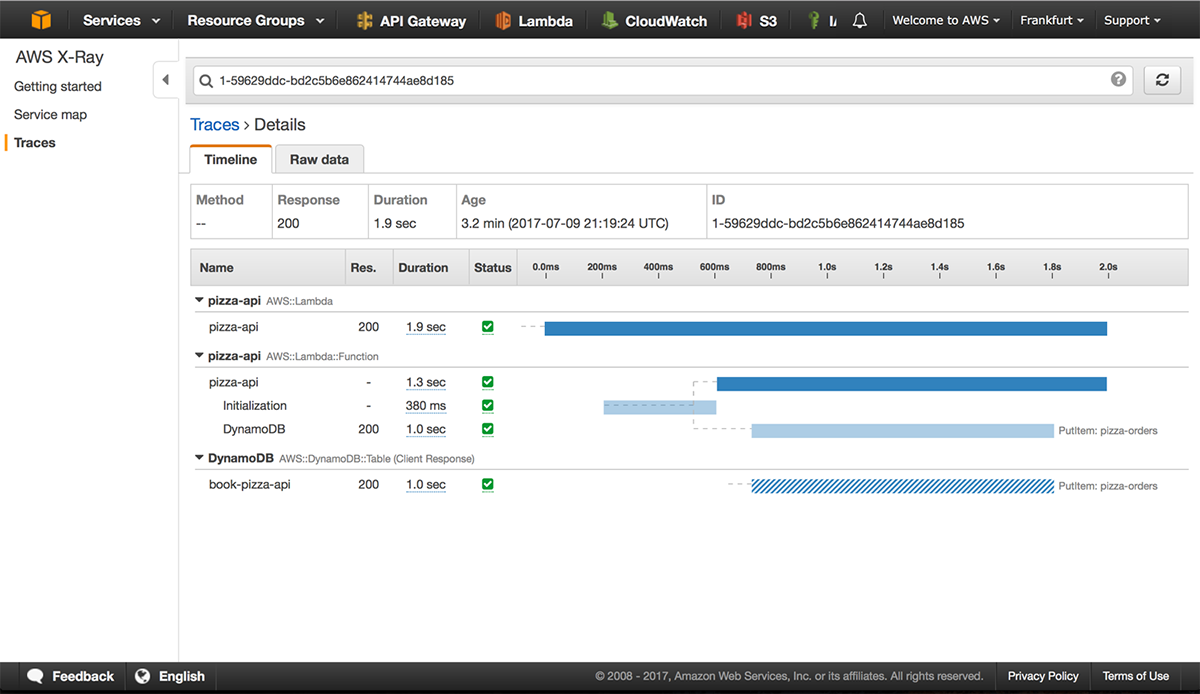The height and width of the screenshot is (694, 1200).
Task: Click the Traces breadcrumb link
Action: [x=215, y=125]
